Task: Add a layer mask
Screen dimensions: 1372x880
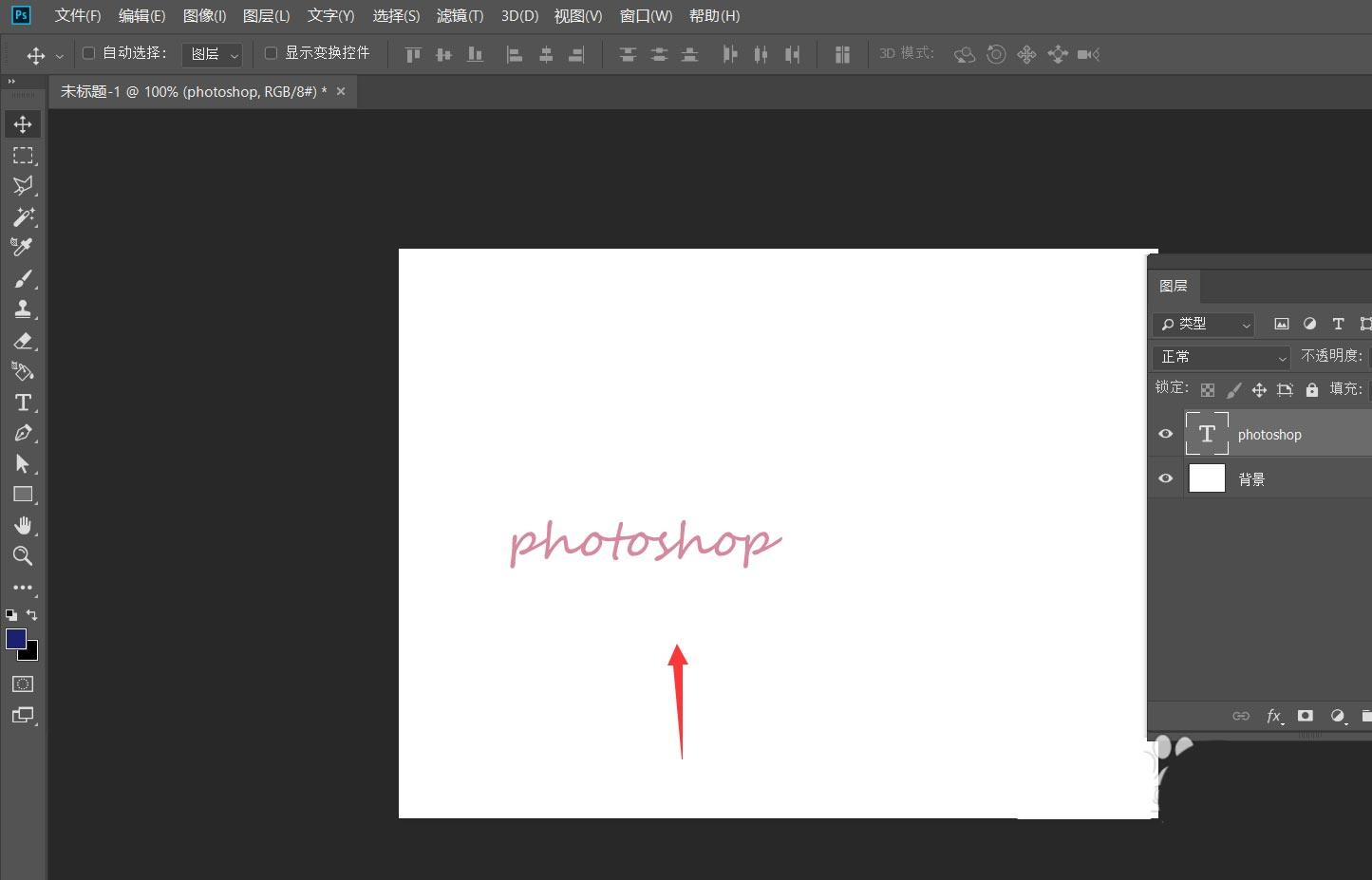Action: [x=1306, y=717]
